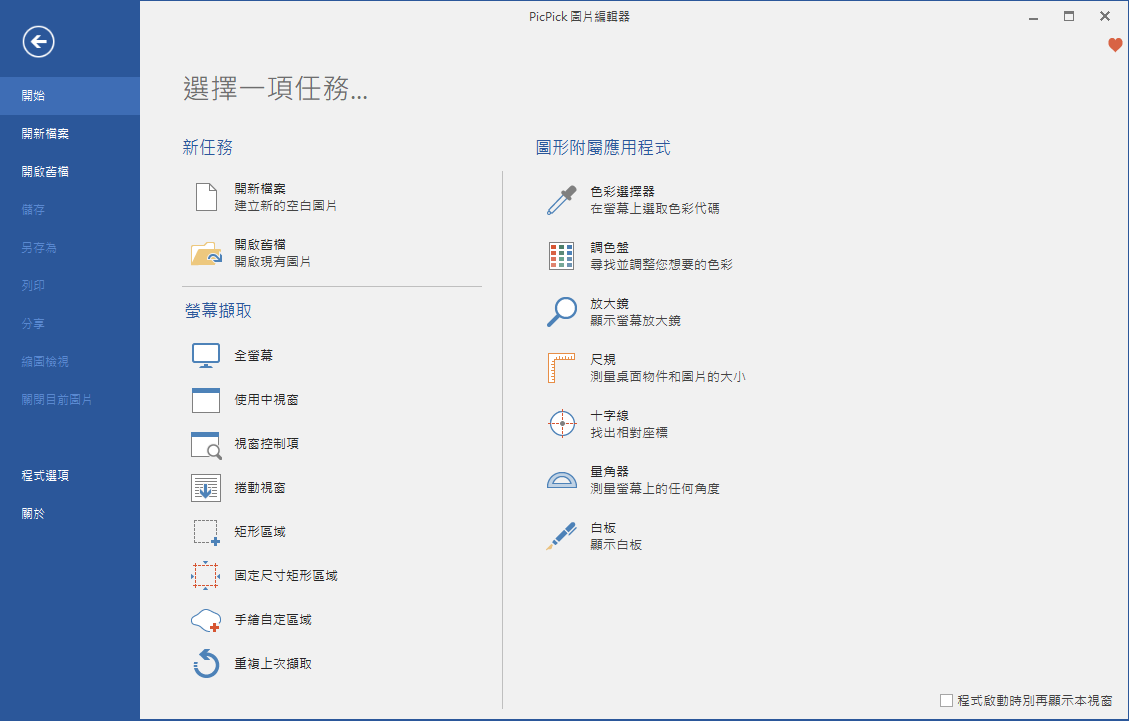Viewport: 1129px width, 721px height.
Task: Open the 調色盤 color palette tool
Action: point(561,255)
